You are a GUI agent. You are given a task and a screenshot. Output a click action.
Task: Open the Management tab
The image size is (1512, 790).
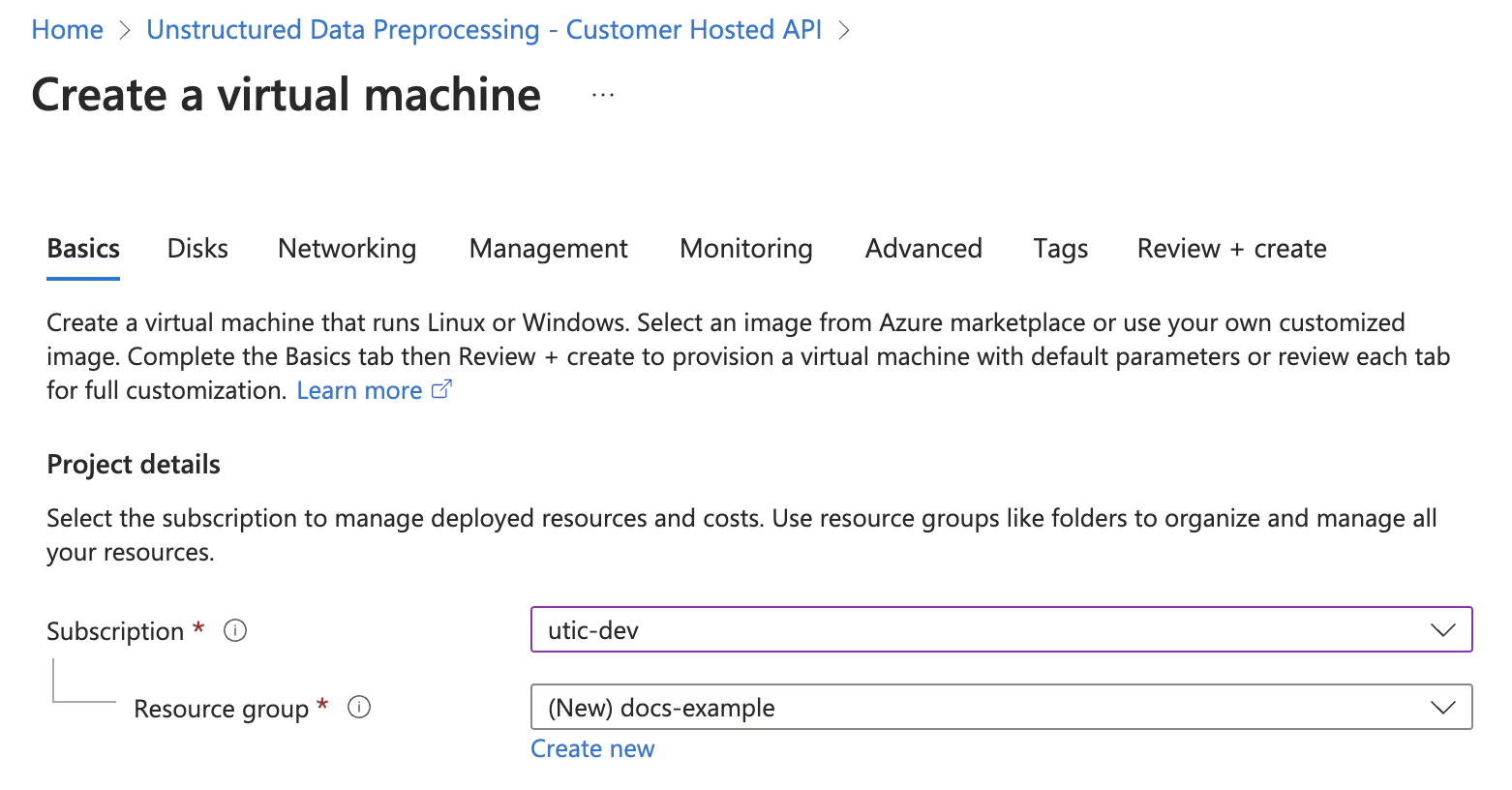point(549,249)
